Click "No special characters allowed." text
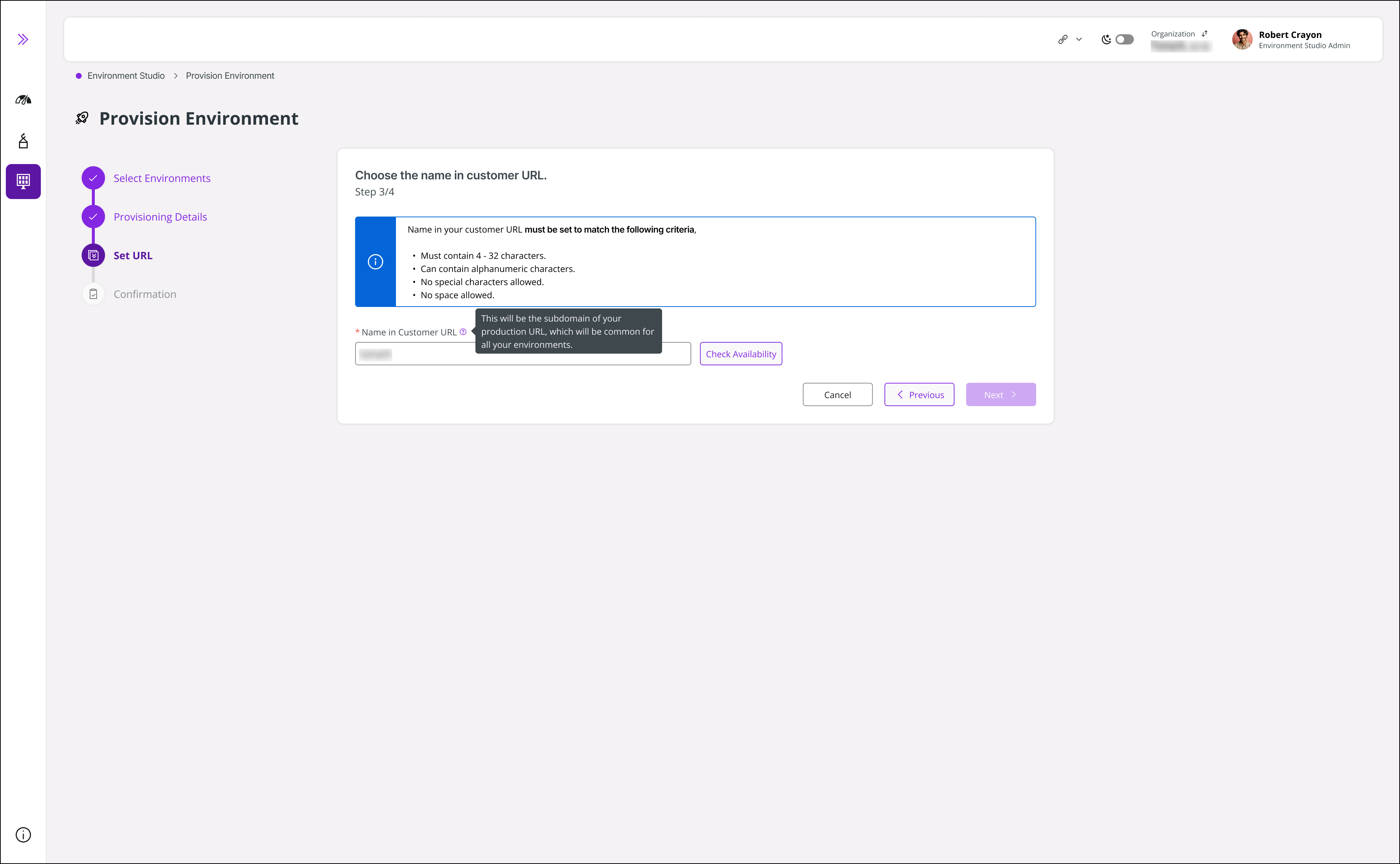 [482, 282]
